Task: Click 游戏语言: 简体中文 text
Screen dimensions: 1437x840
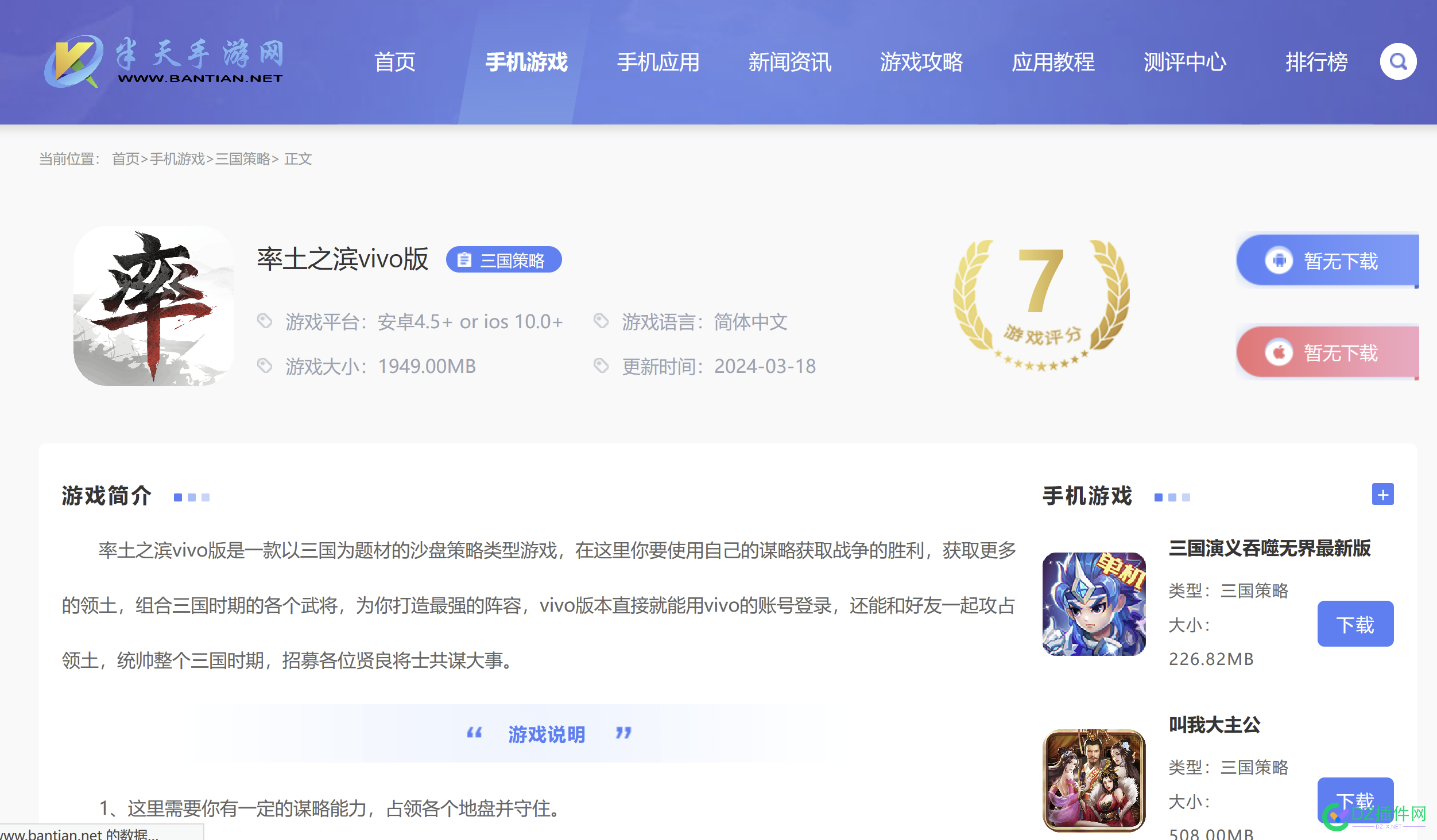Action: [x=705, y=322]
